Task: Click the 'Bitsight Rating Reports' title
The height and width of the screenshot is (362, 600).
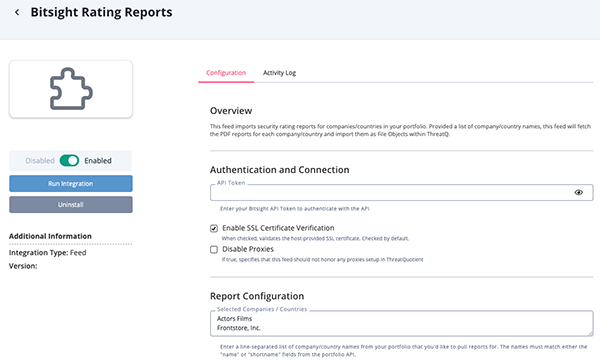Action: coord(101,12)
